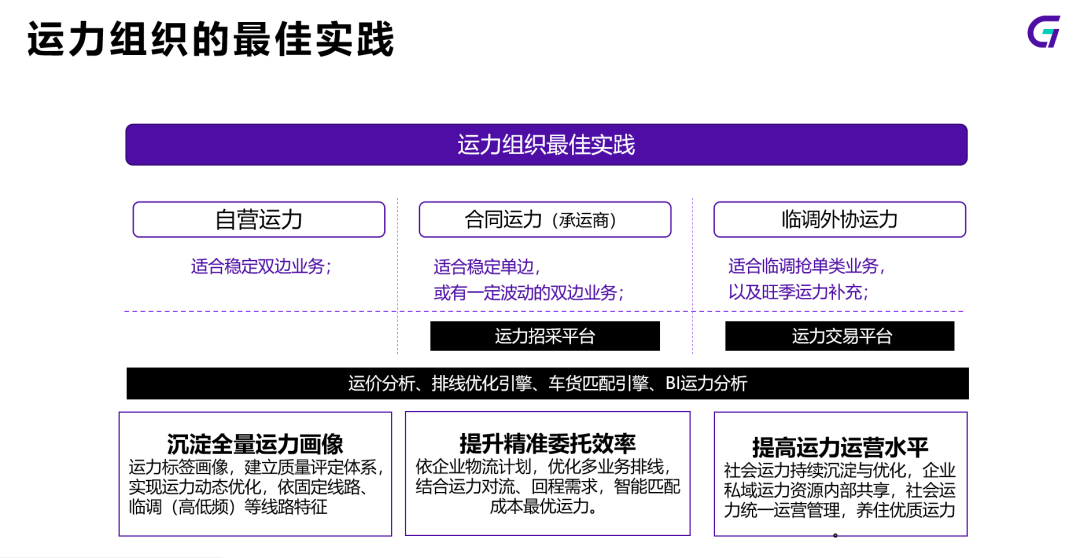Select the line 私域运力资源内部共享，社会运
The image size is (1080, 558).
(x=840, y=490)
